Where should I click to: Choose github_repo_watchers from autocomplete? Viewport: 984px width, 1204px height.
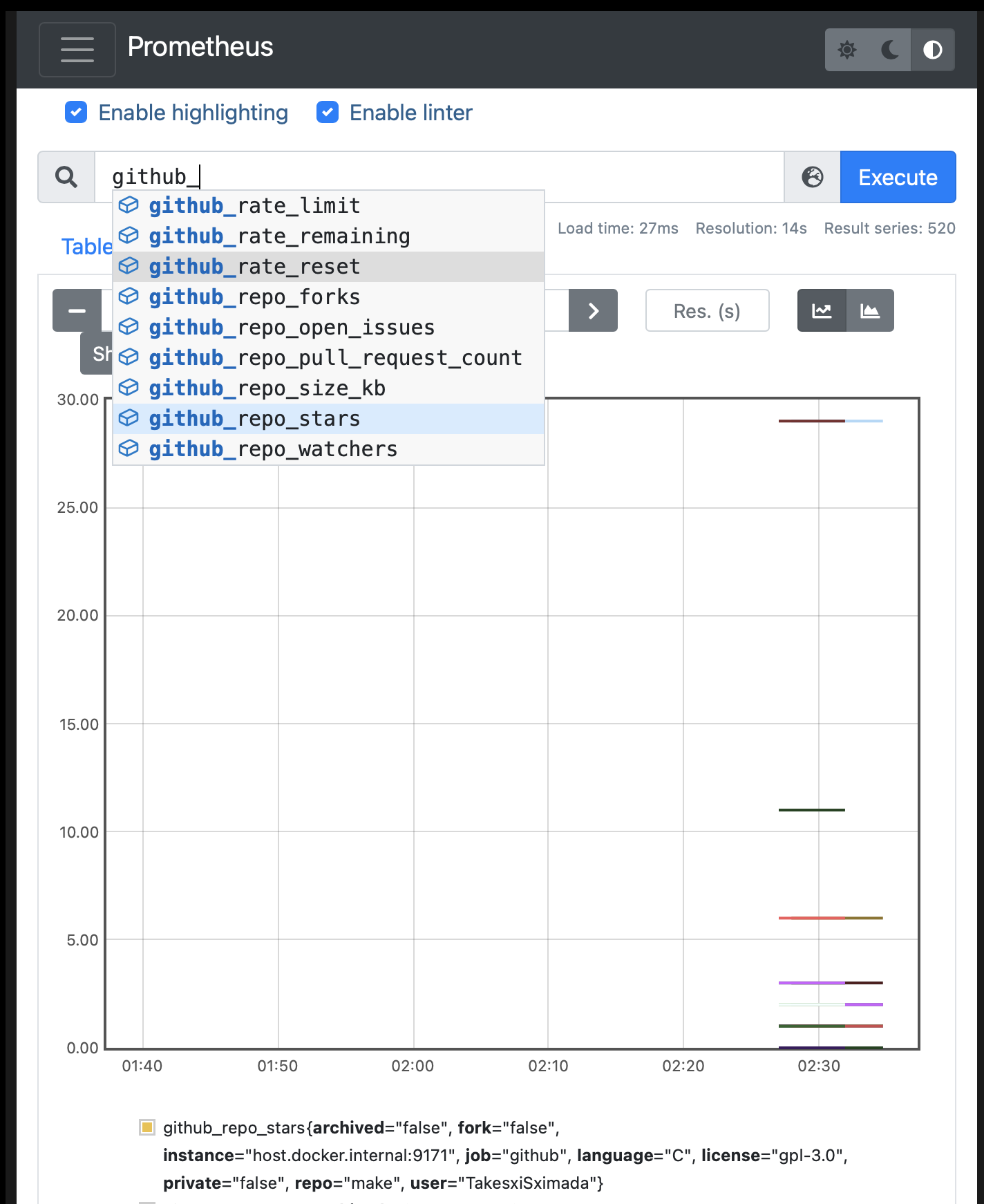click(x=328, y=449)
